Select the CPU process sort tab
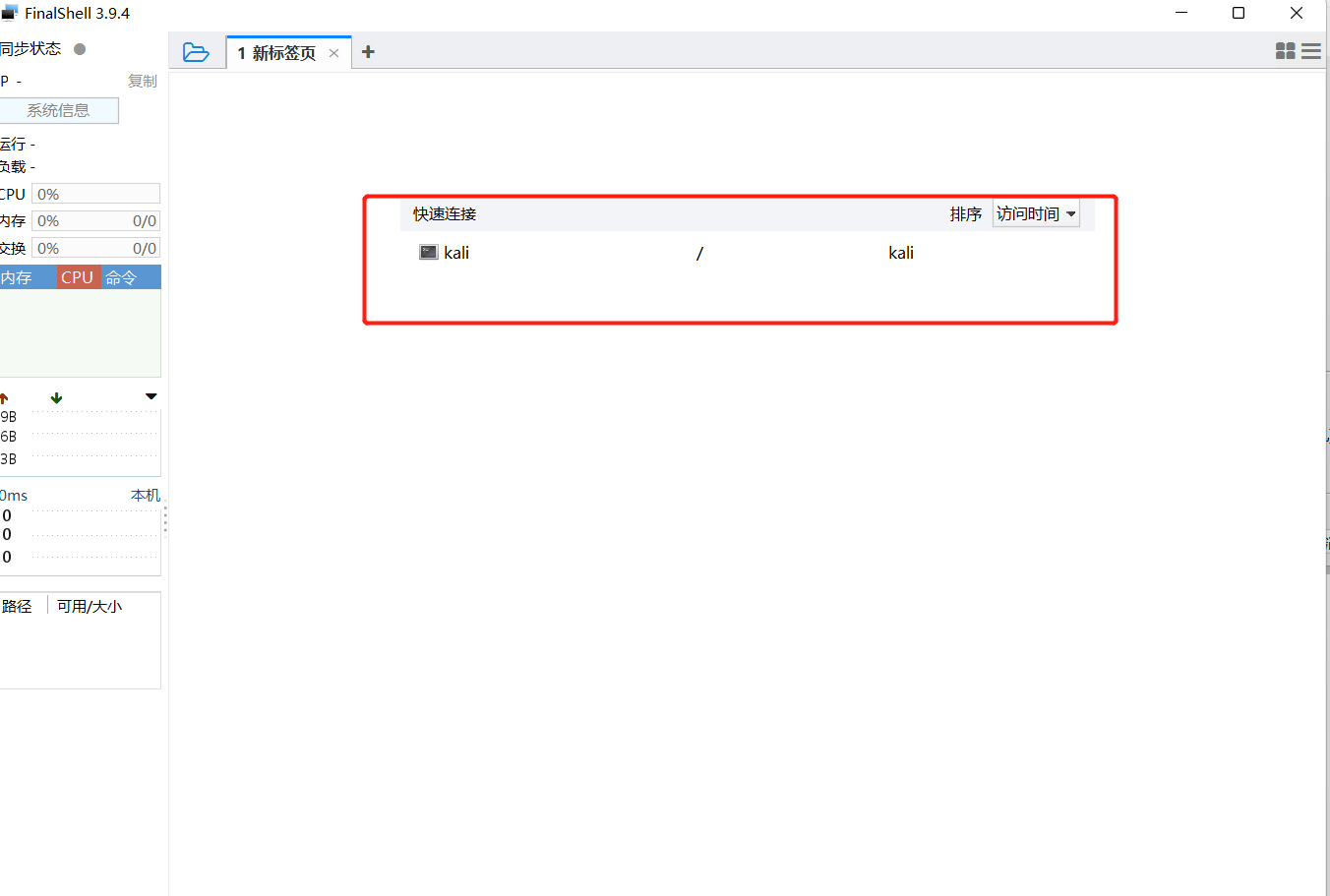The image size is (1330, 896). [77, 277]
